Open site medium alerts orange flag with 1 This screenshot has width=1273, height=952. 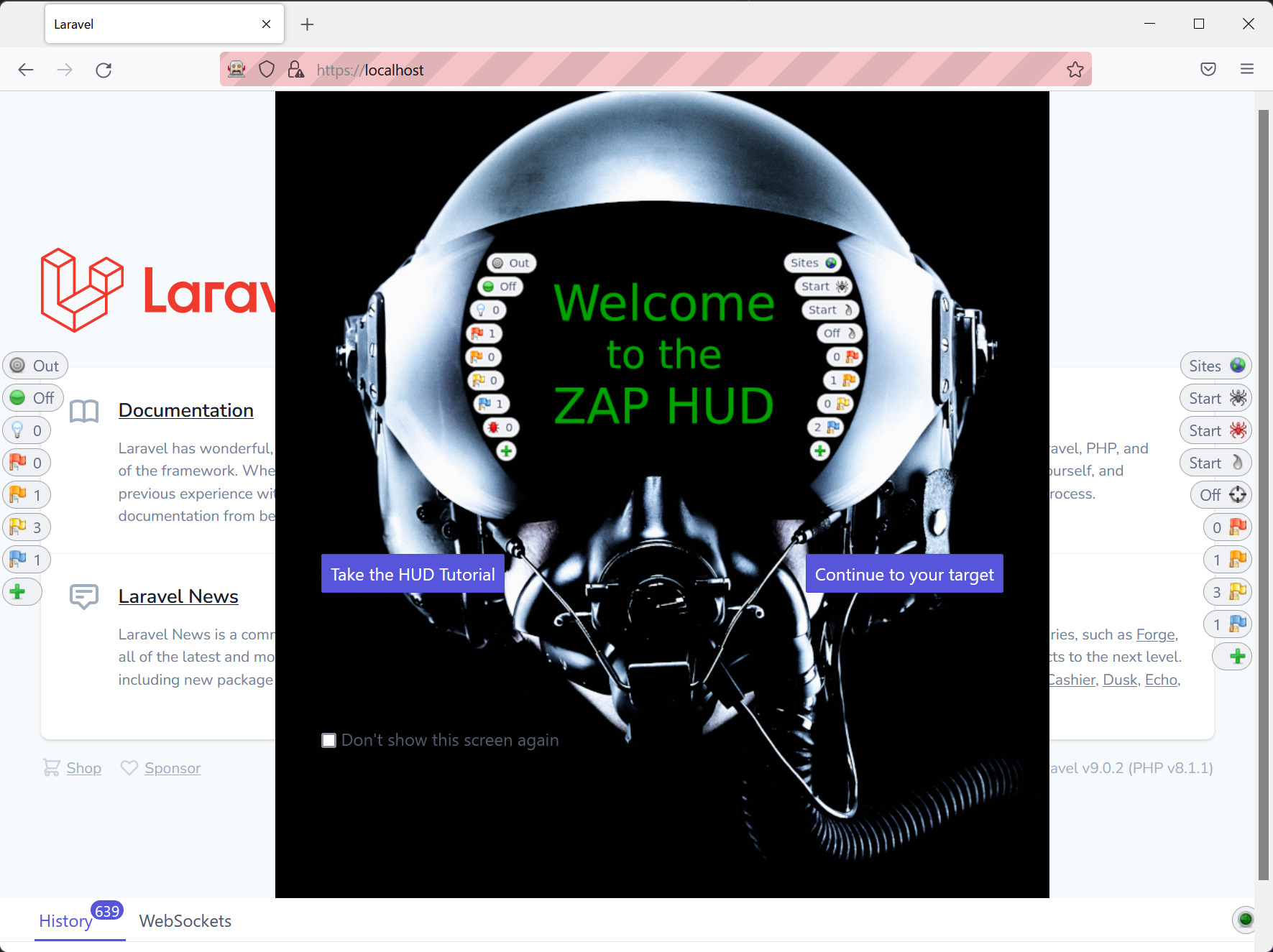coord(1228,560)
